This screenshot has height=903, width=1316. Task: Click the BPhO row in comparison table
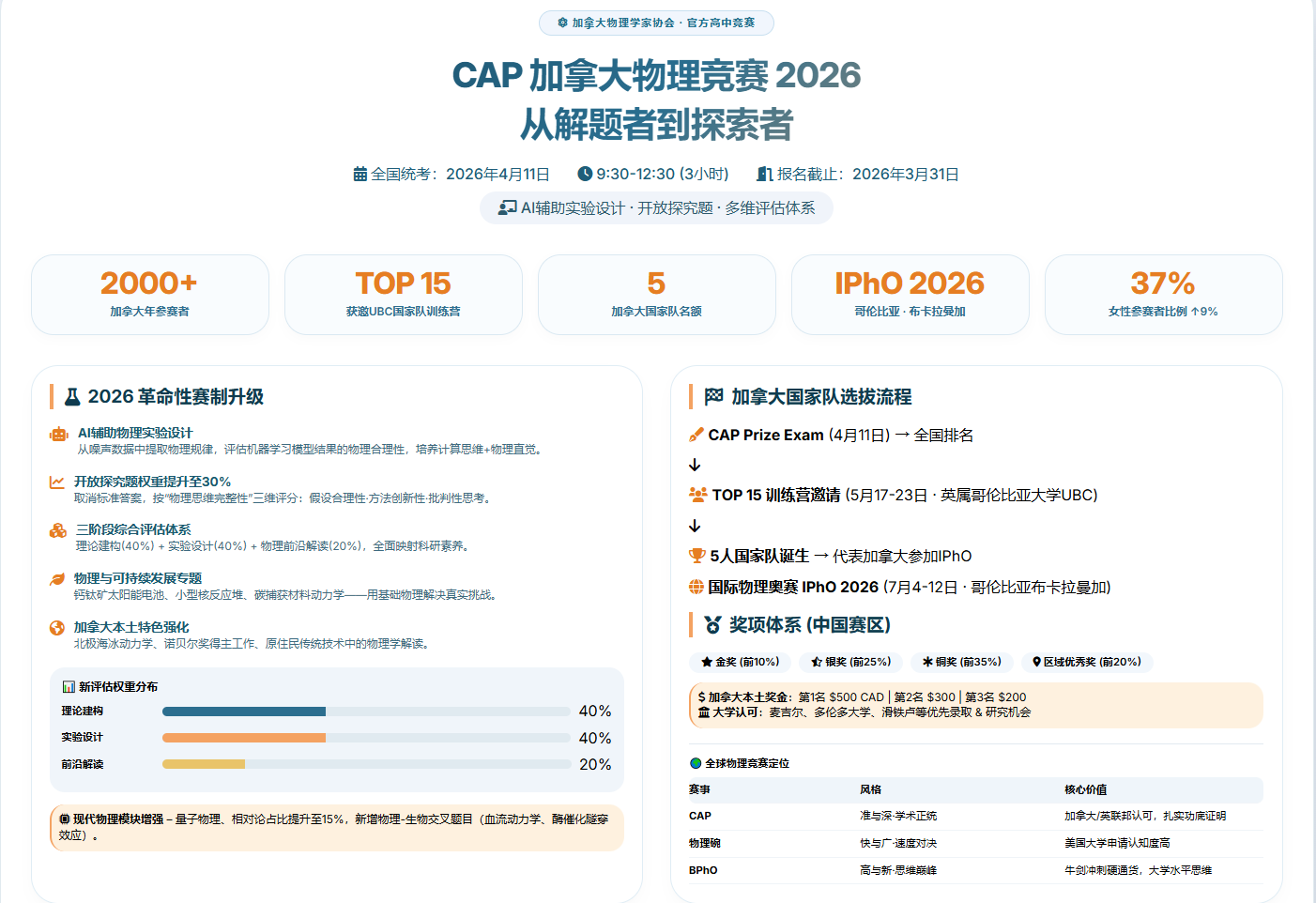click(975, 870)
